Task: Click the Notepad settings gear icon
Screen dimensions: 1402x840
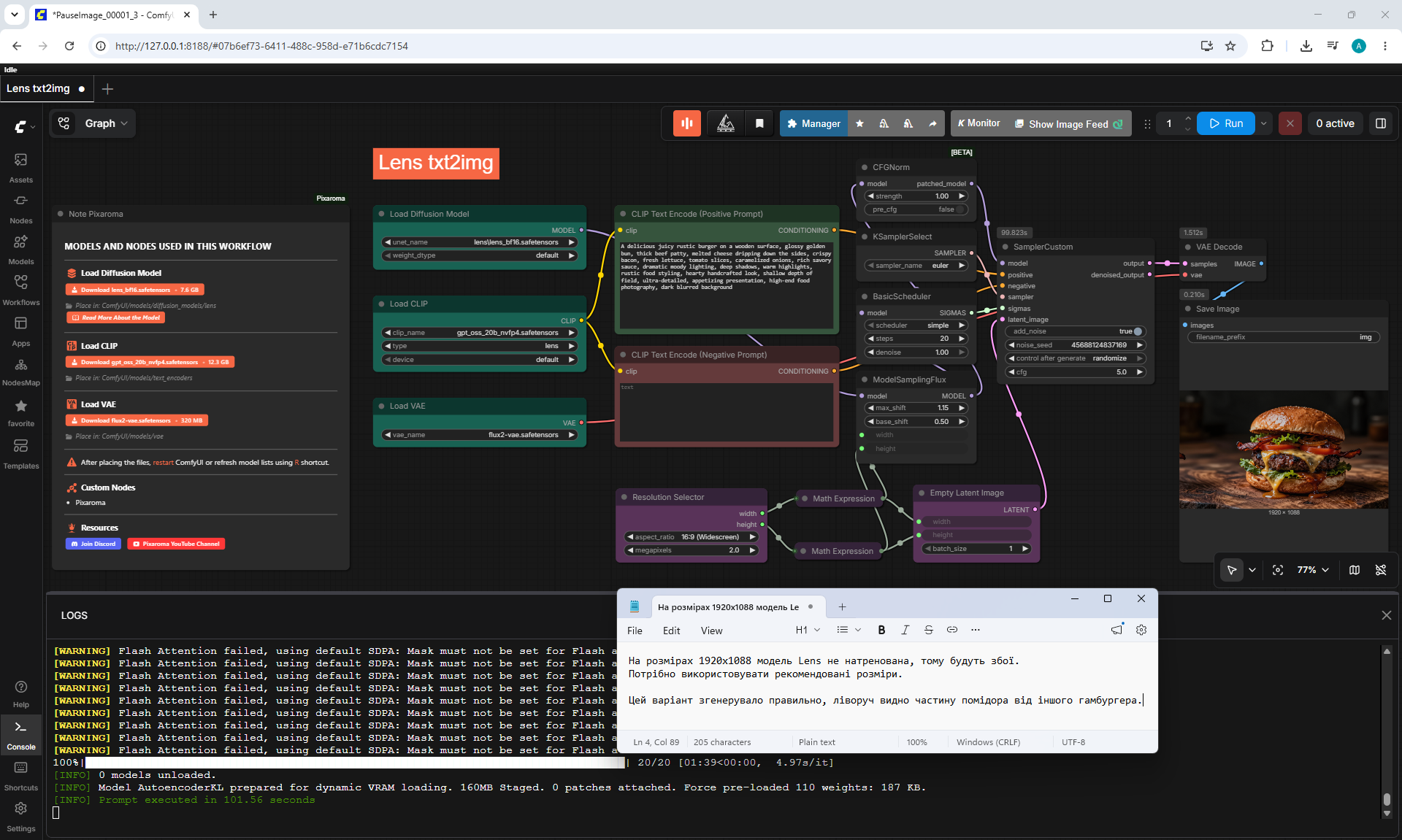Action: pyautogui.click(x=1141, y=630)
